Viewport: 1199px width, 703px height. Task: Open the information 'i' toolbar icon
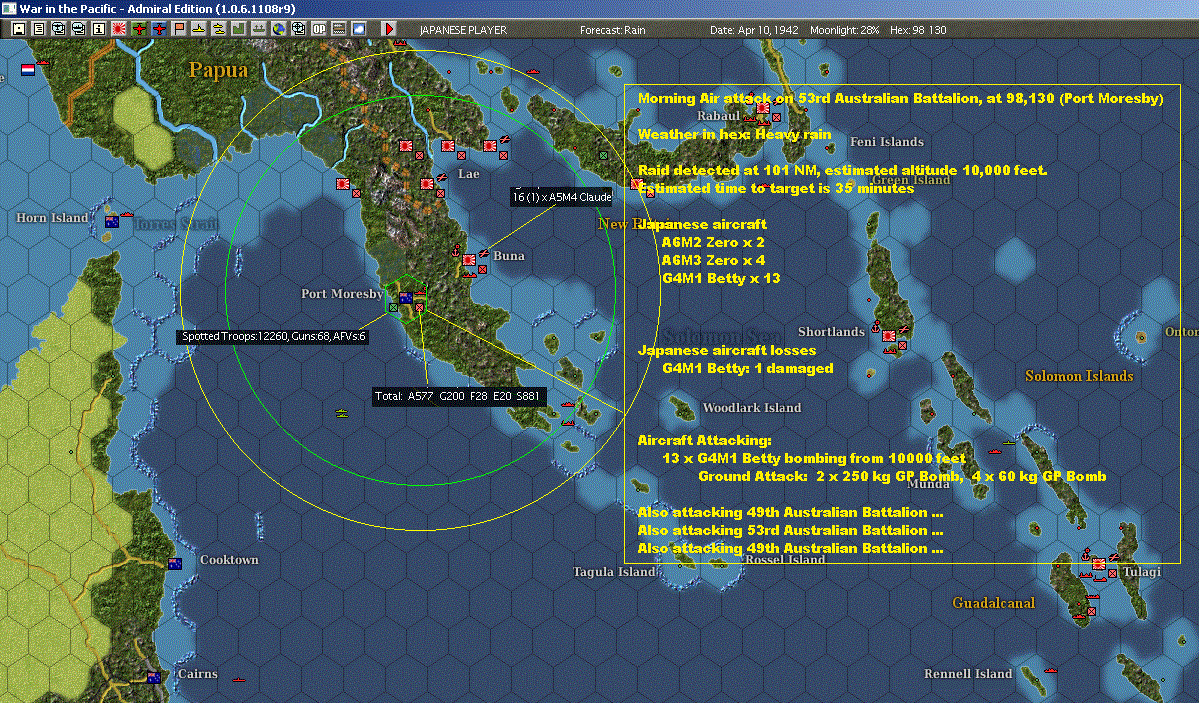[99, 29]
